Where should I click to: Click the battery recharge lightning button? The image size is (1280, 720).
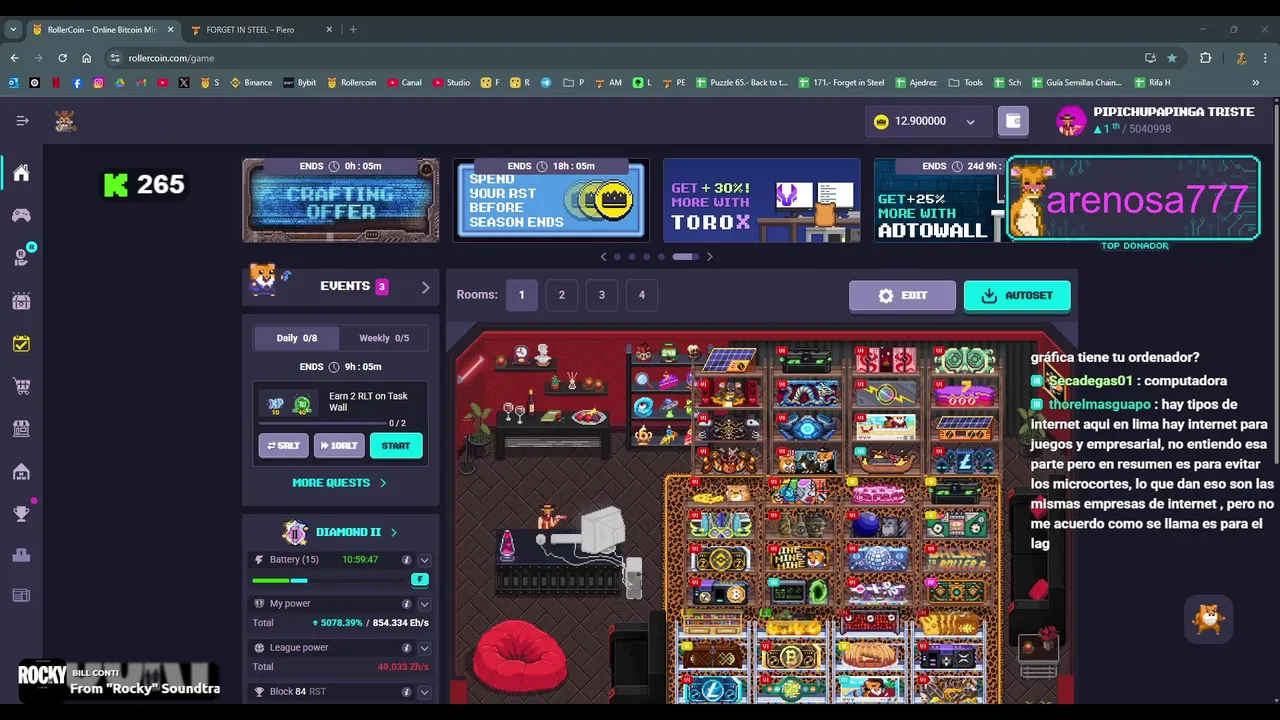pyautogui.click(x=420, y=579)
